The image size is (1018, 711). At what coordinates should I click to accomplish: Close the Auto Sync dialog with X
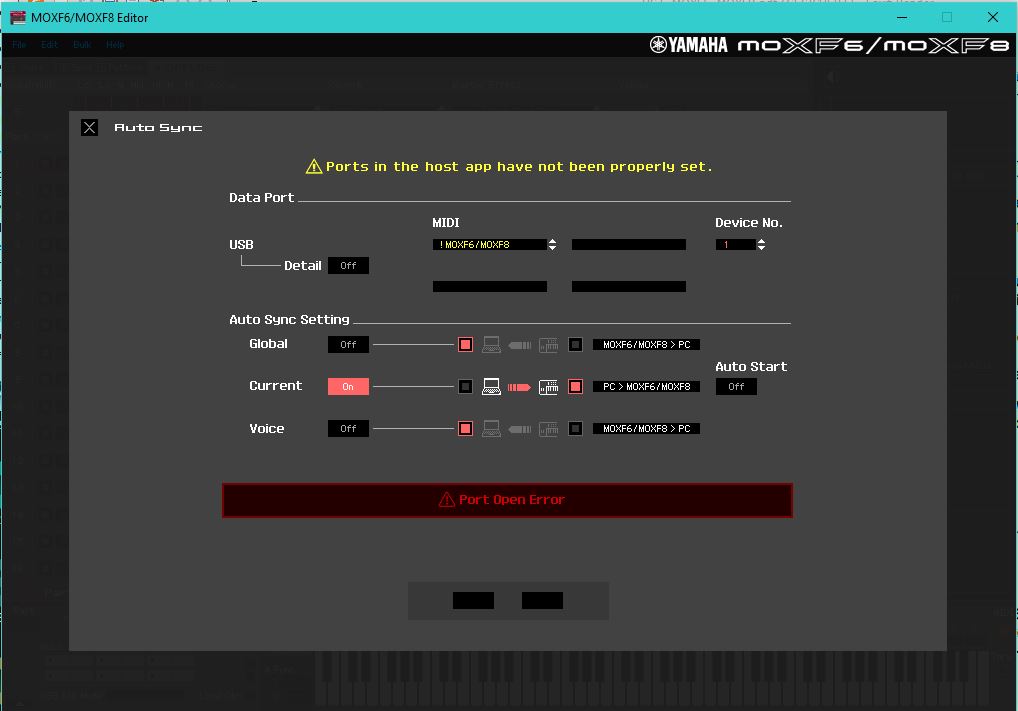pos(90,127)
